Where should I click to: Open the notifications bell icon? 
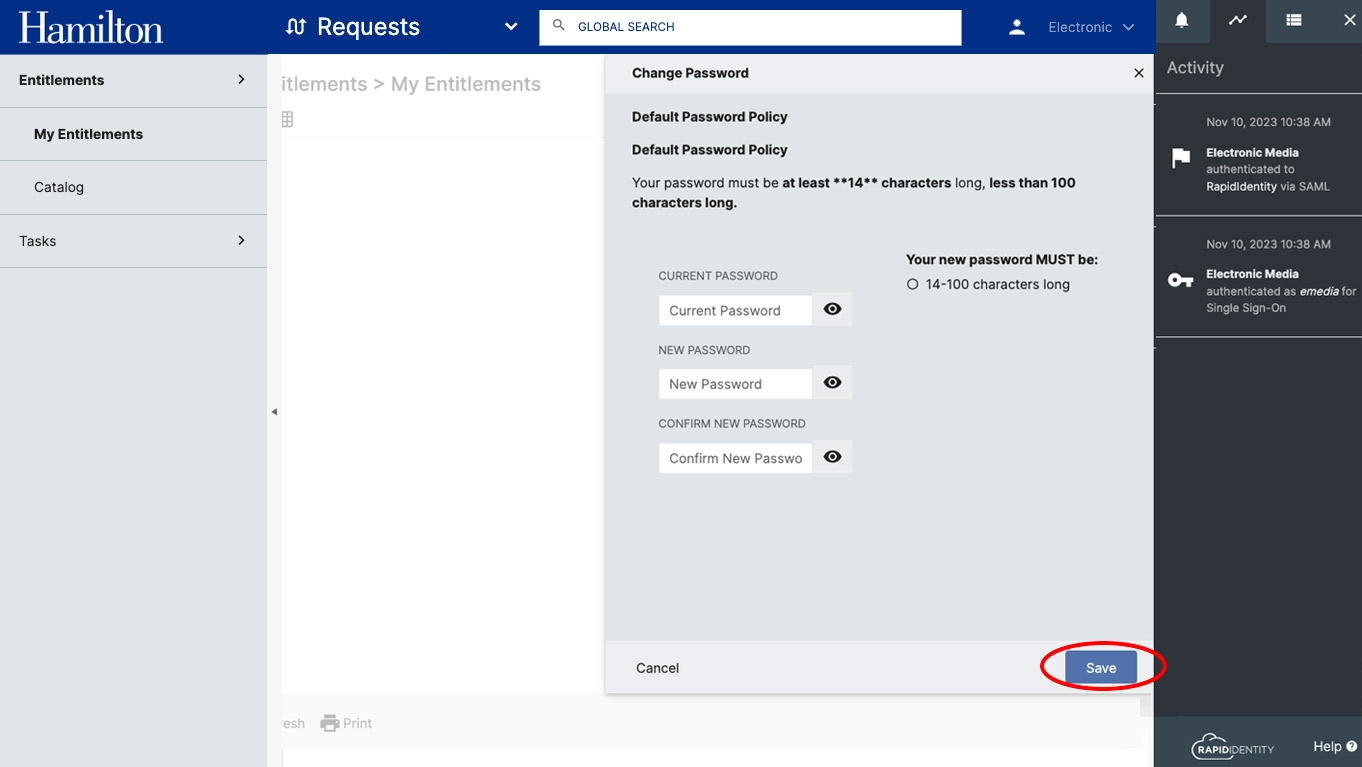[x=1182, y=20]
